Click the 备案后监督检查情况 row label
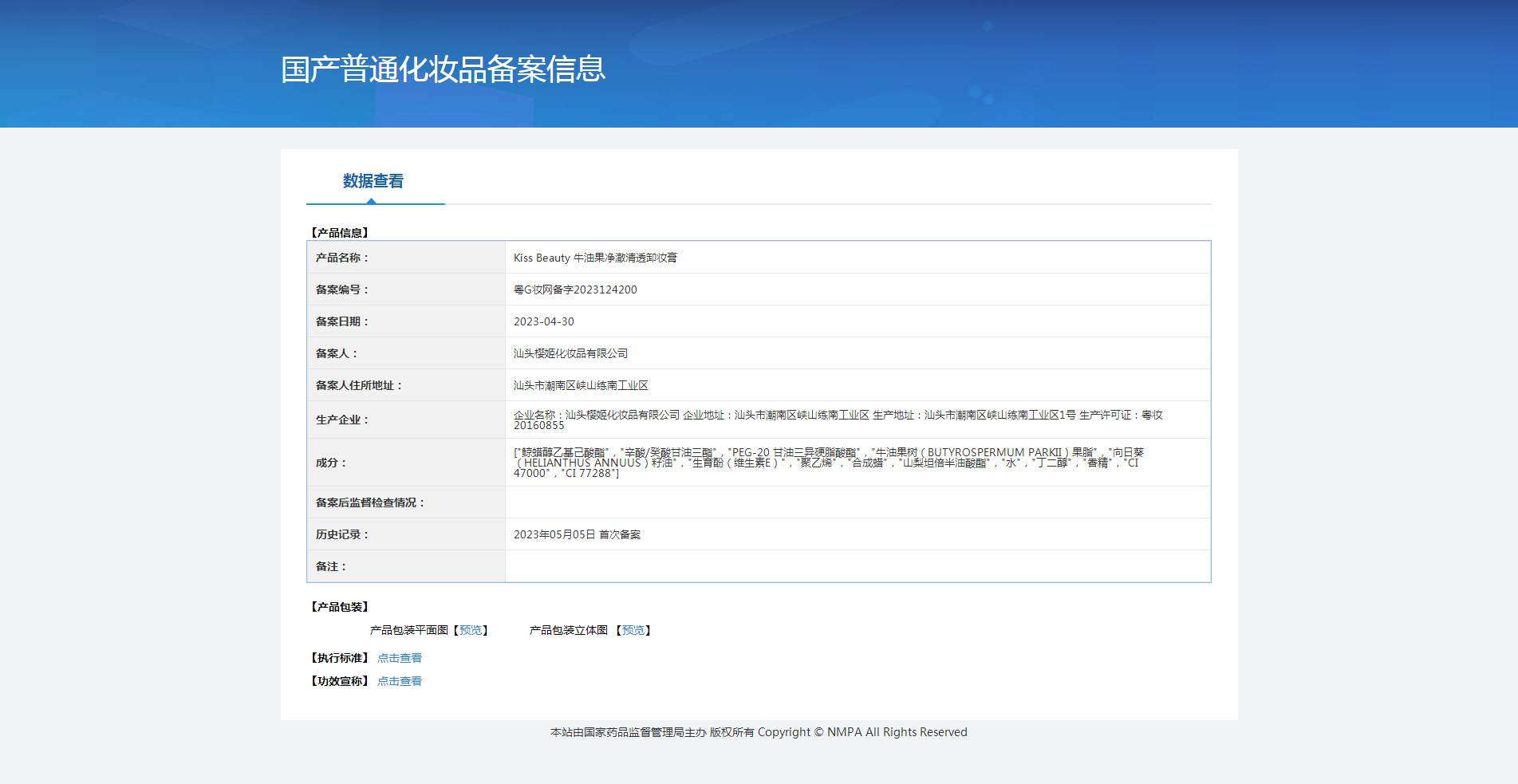Viewport: 1518px width, 784px height. [369, 502]
